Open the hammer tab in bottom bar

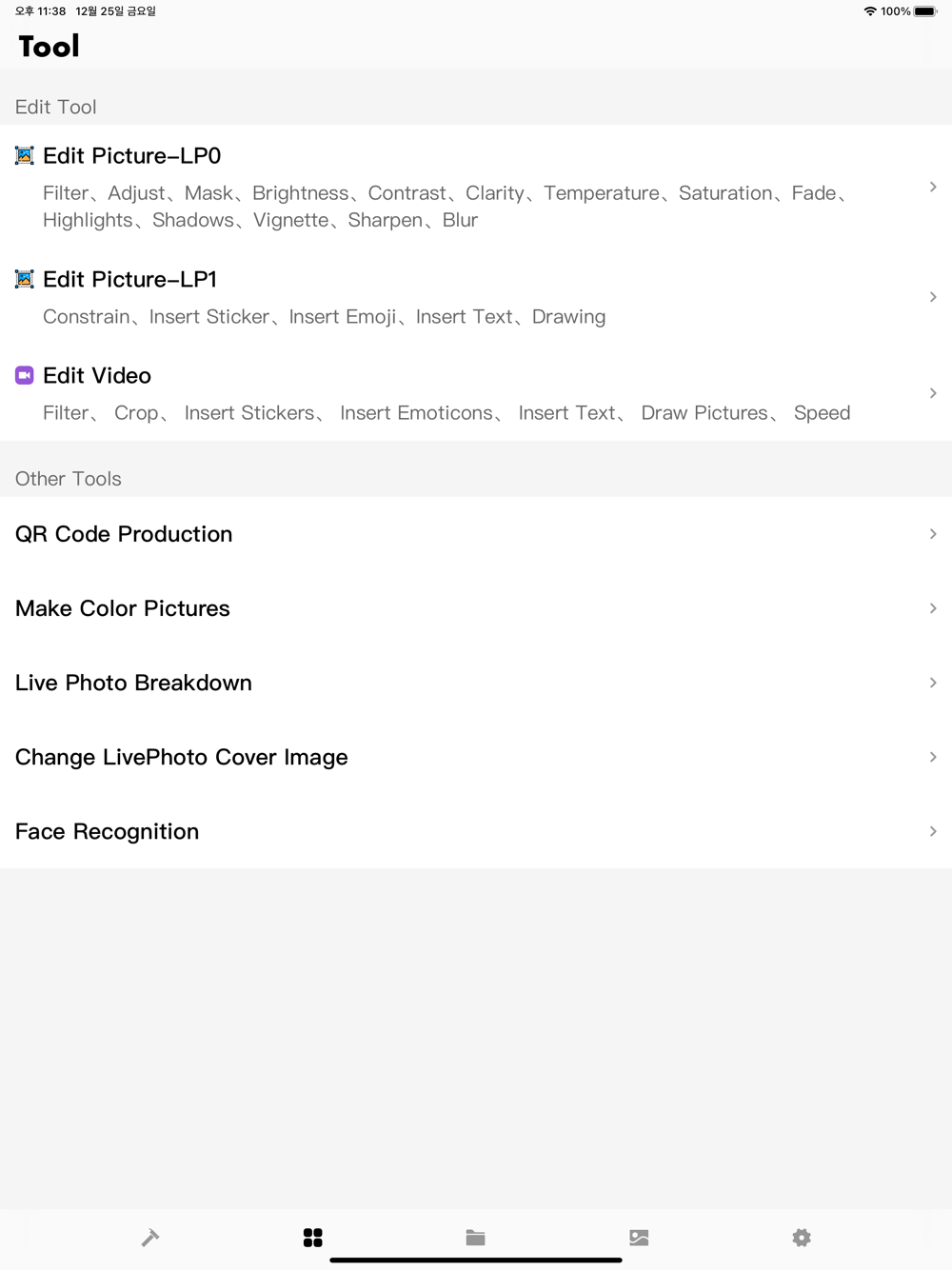pos(150,1237)
